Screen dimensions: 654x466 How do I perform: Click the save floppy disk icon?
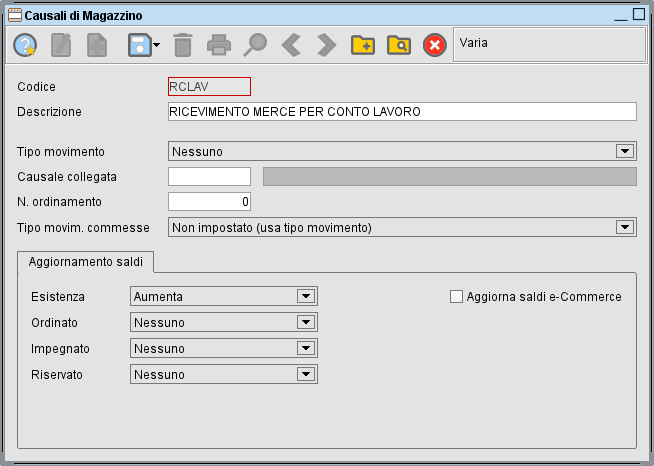coord(138,45)
